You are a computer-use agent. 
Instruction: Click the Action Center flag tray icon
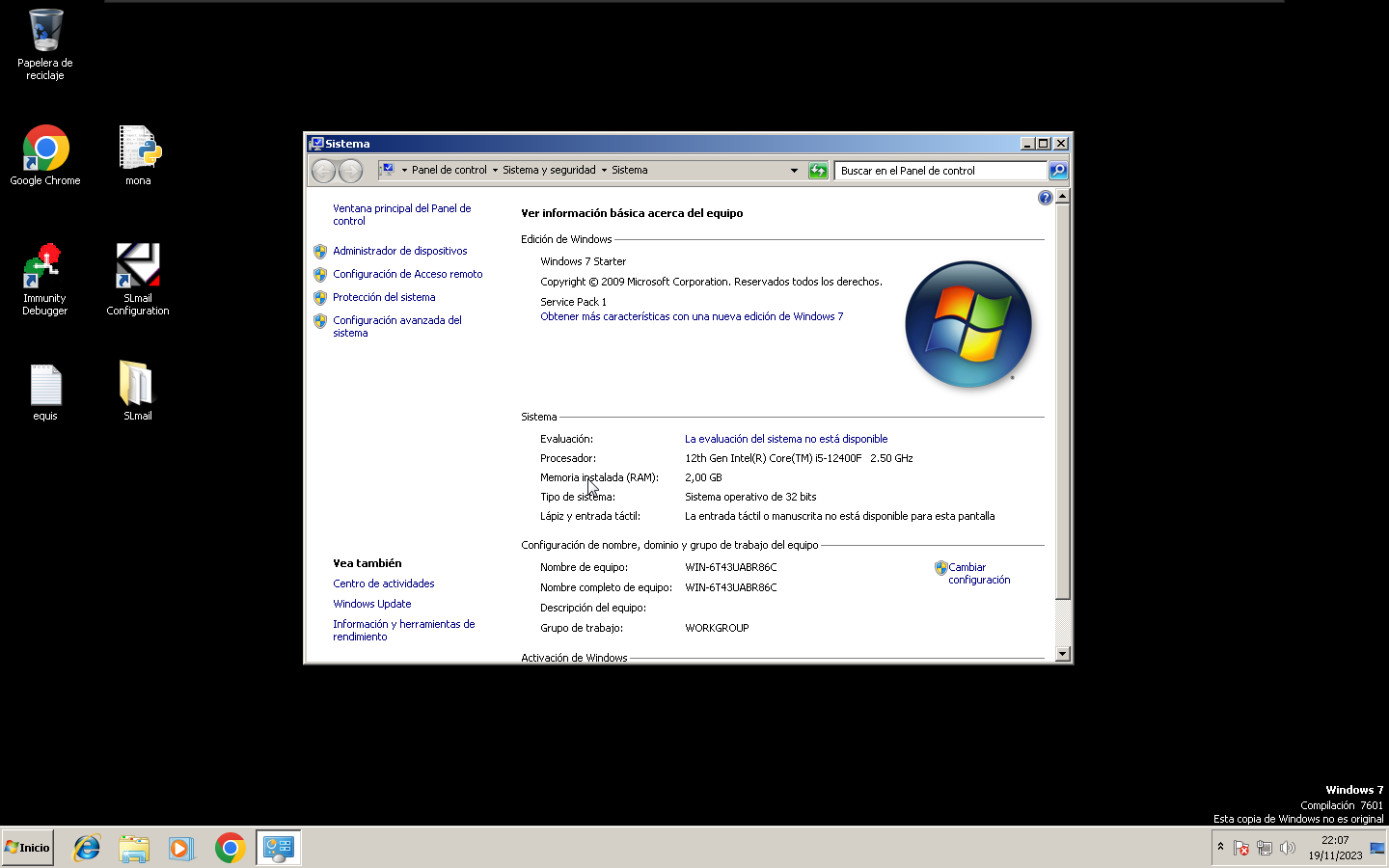[x=1241, y=849]
